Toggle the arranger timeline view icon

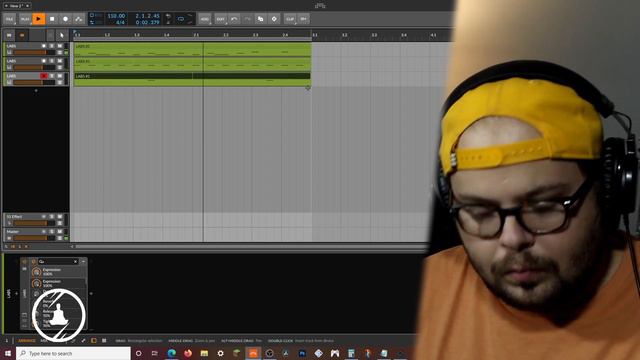click(x=9, y=35)
